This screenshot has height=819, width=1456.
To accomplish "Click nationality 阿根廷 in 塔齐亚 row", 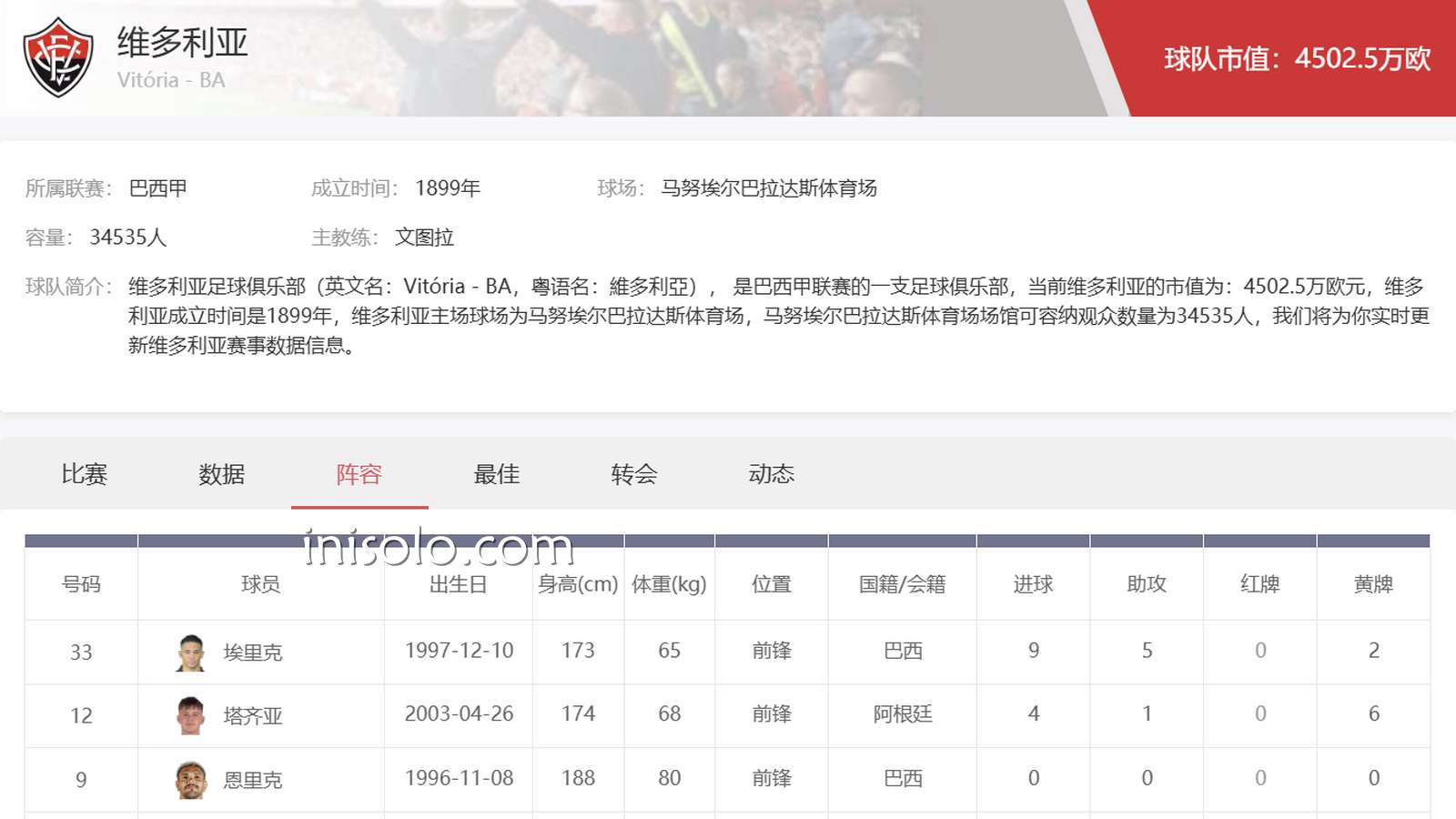I will tap(903, 714).
